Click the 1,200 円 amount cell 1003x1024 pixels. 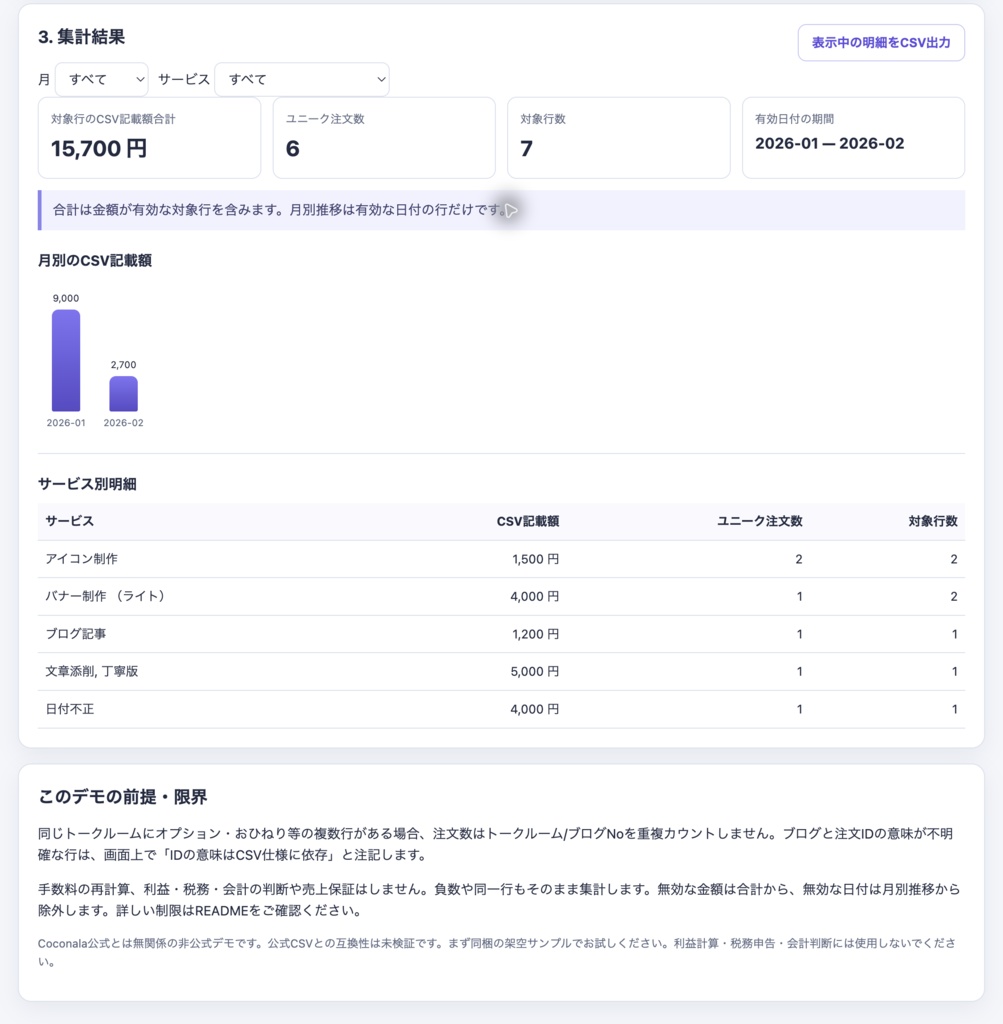[x=535, y=634]
